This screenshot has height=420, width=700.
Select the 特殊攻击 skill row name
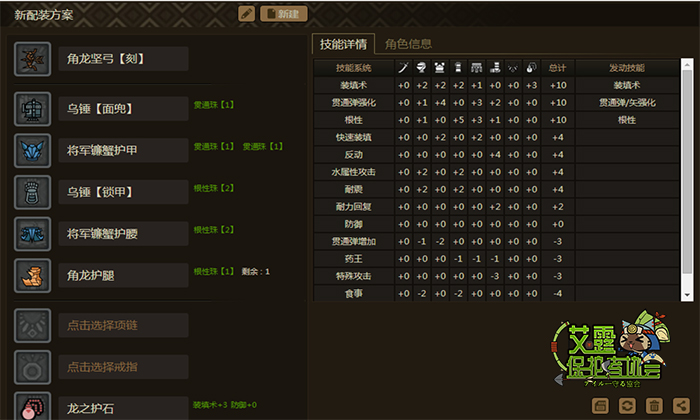(x=354, y=276)
